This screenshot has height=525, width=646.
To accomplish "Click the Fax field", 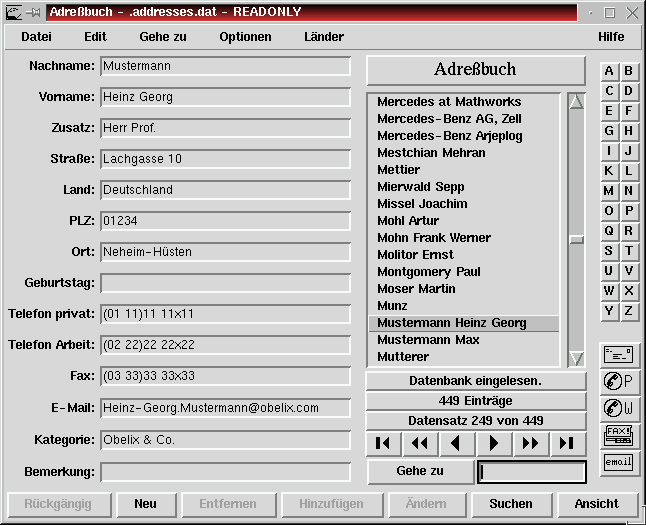I will 225,376.
